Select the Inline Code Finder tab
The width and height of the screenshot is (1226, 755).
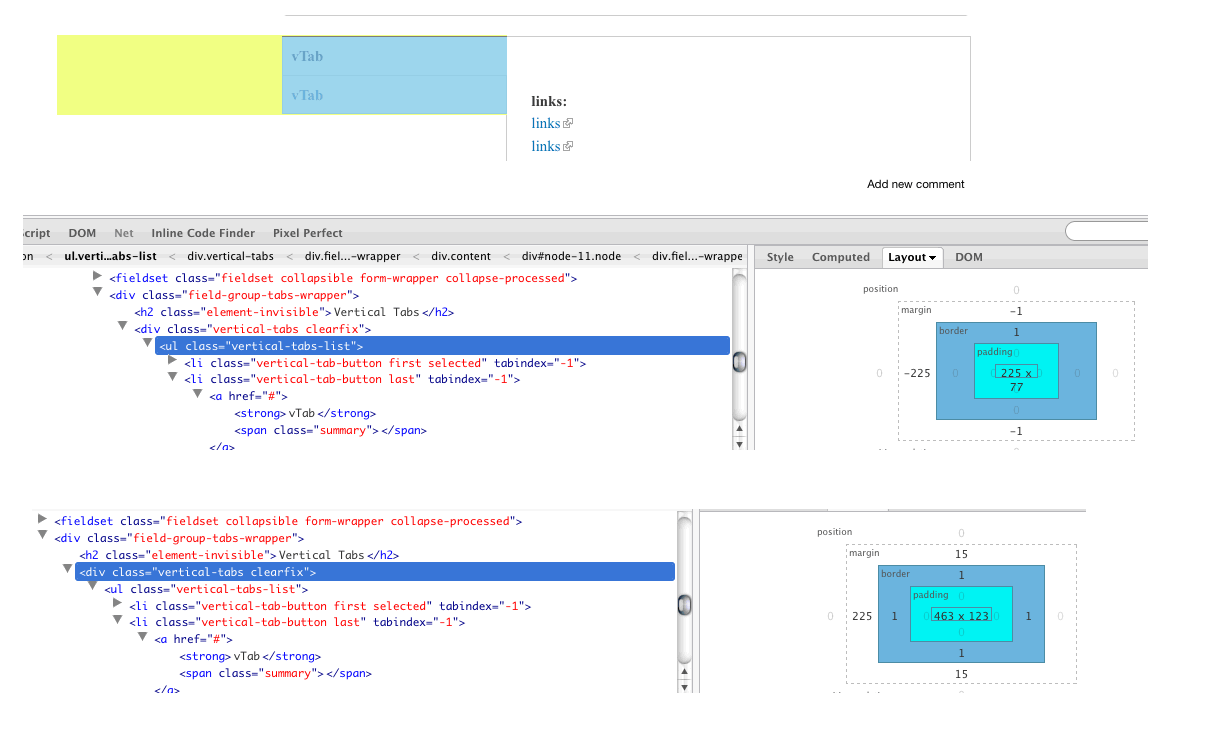point(203,232)
